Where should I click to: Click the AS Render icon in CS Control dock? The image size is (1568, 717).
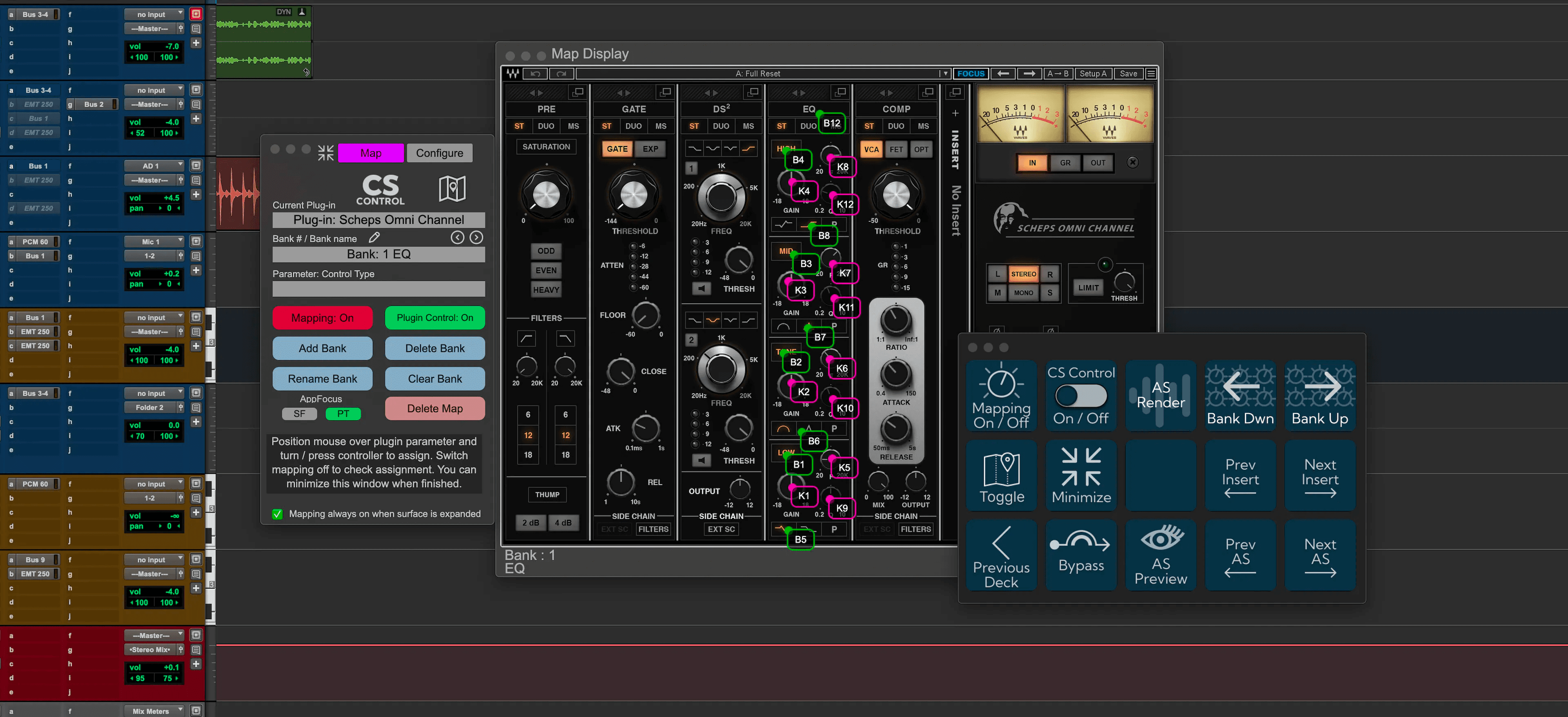[1159, 393]
